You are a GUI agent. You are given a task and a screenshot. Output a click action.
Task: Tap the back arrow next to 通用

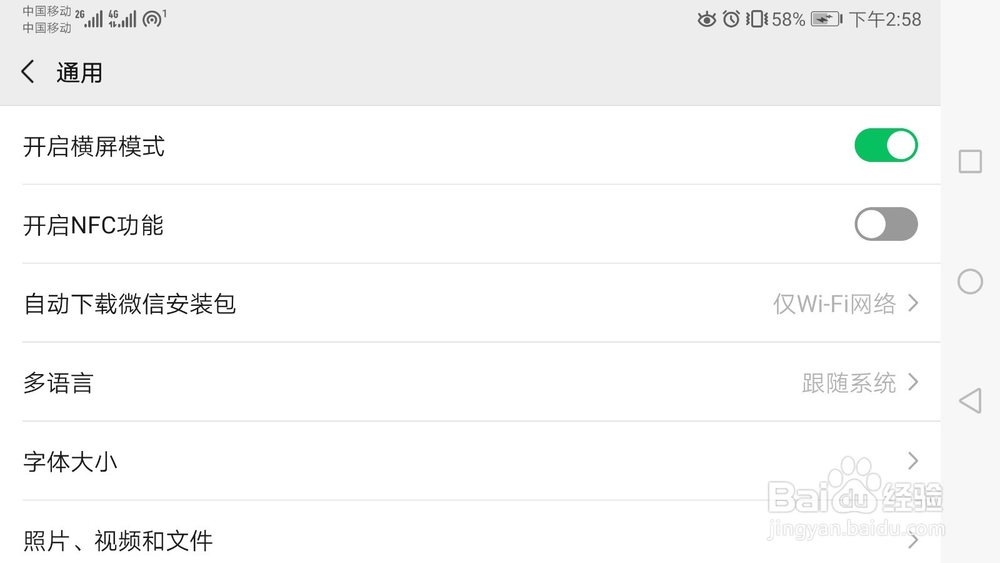[x=28, y=72]
